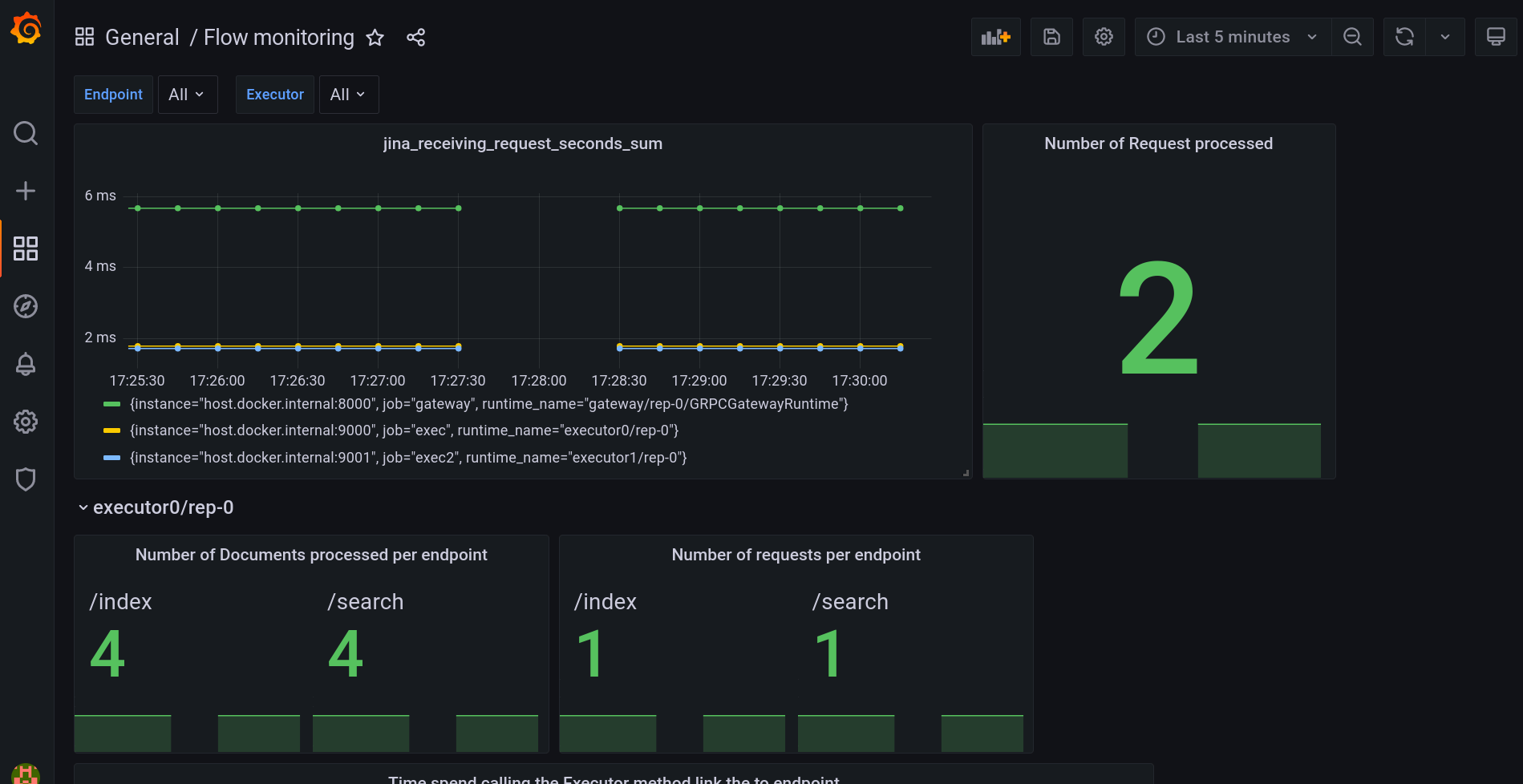Collapse the executor0/rep-0 row
This screenshot has width=1523, height=784.
pyautogui.click(x=156, y=507)
